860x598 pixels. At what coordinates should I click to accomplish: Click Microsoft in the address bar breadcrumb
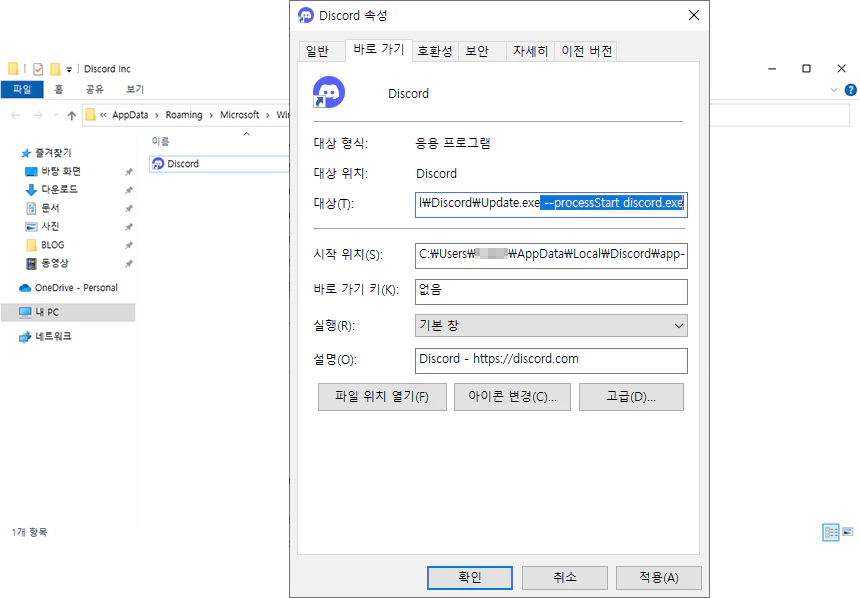coord(240,115)
